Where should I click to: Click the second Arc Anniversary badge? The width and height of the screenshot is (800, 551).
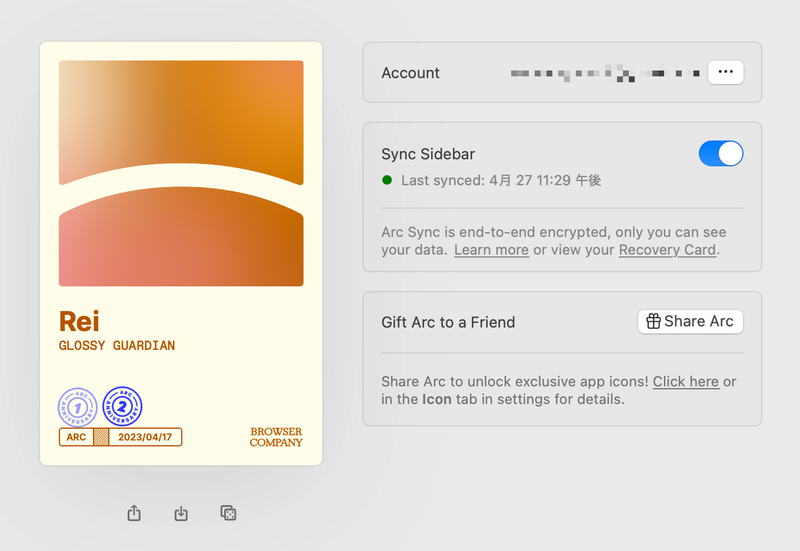click(x=122, y=407)
